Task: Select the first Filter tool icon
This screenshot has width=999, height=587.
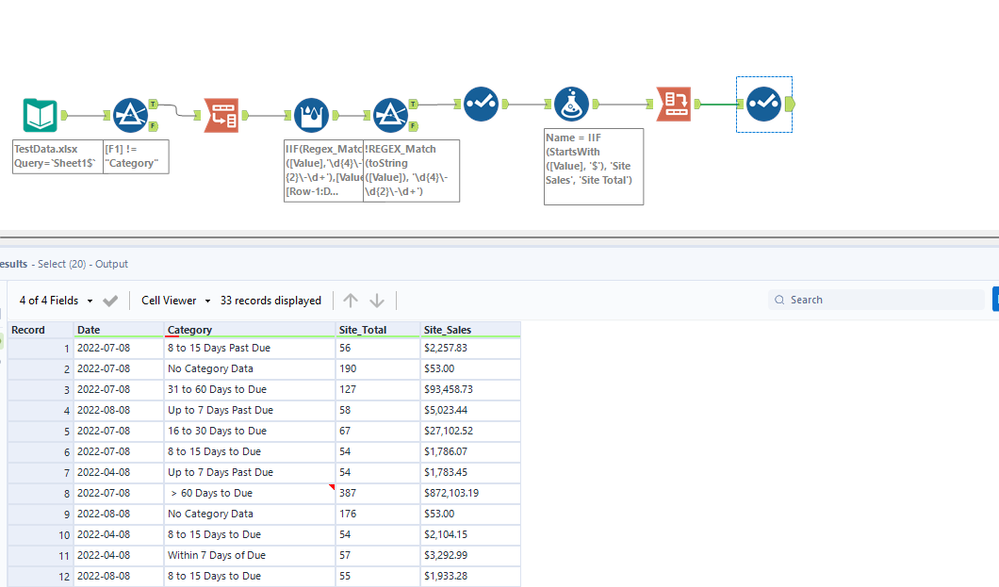Action: tap(131, 115)
